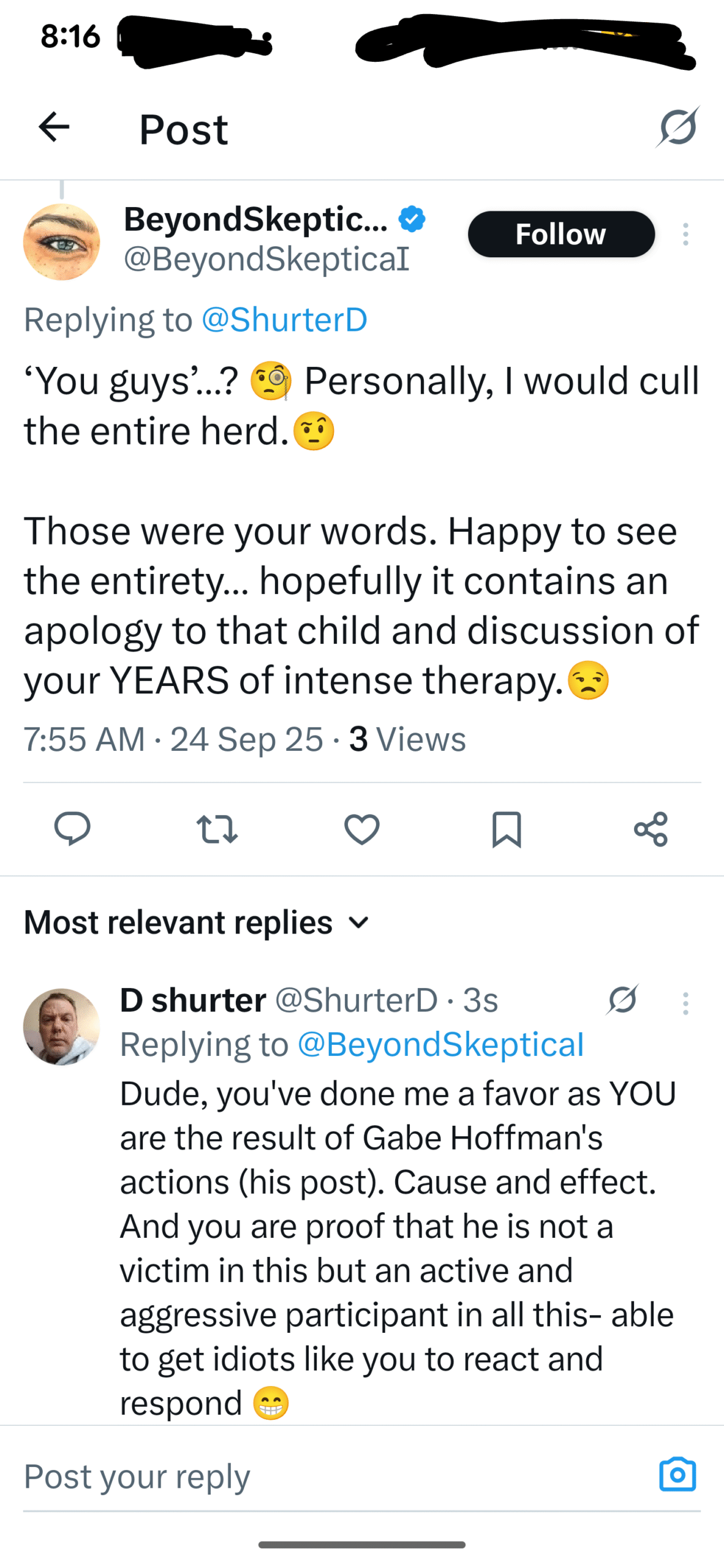Tap Grok icon on D shurter reply

tap(623, 1000)
